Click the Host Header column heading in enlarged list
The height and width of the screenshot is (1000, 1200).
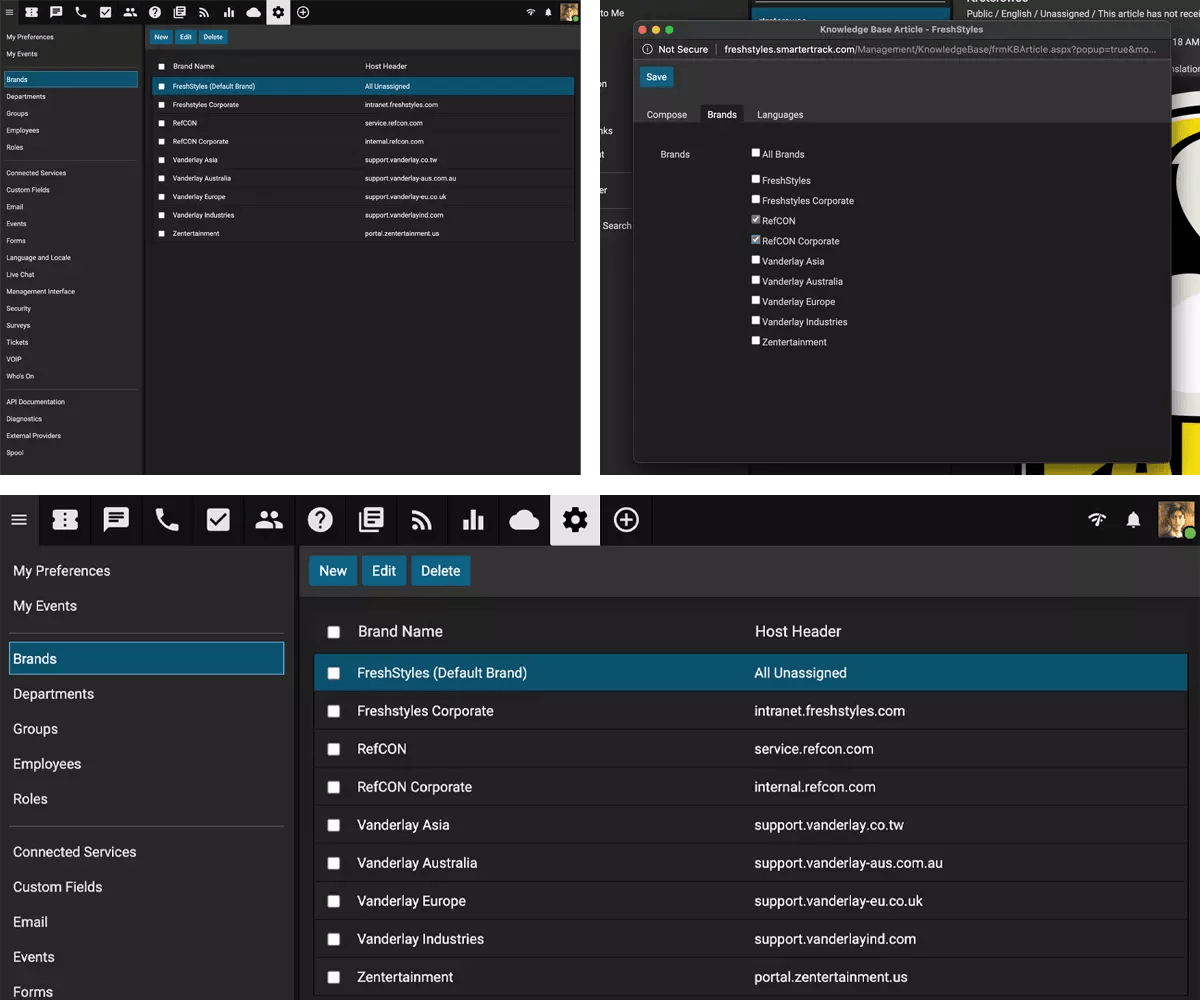click(798, 632)
